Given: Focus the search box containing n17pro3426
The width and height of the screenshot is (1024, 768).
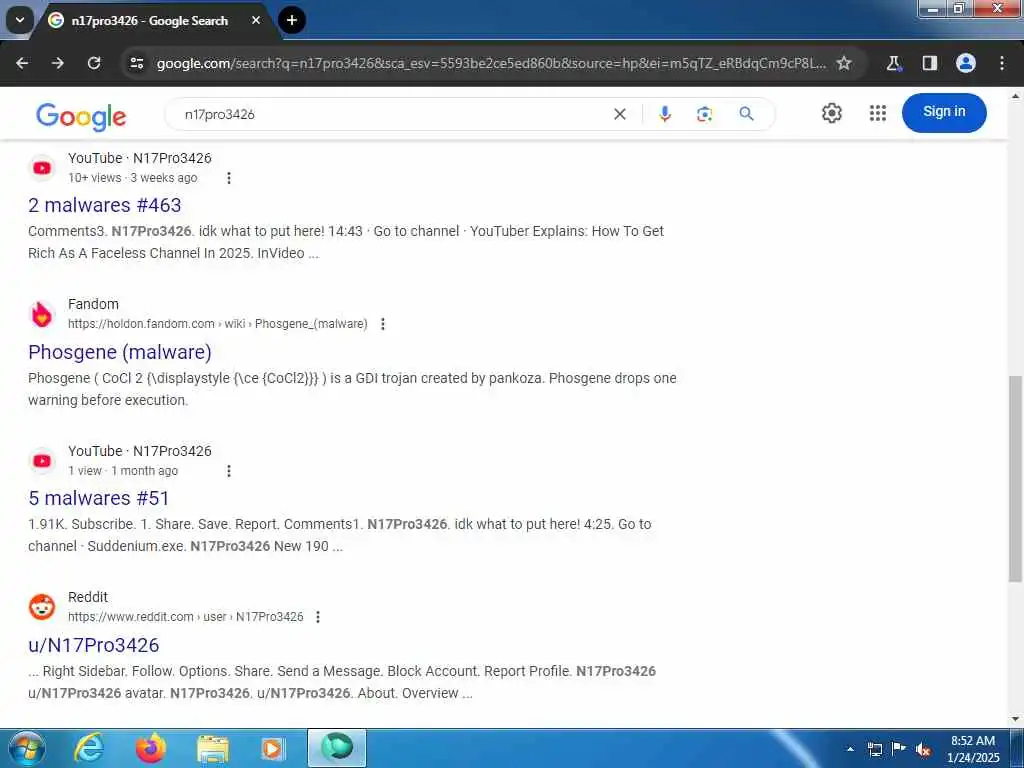Looking at the screenshot, I should (392, 114).
